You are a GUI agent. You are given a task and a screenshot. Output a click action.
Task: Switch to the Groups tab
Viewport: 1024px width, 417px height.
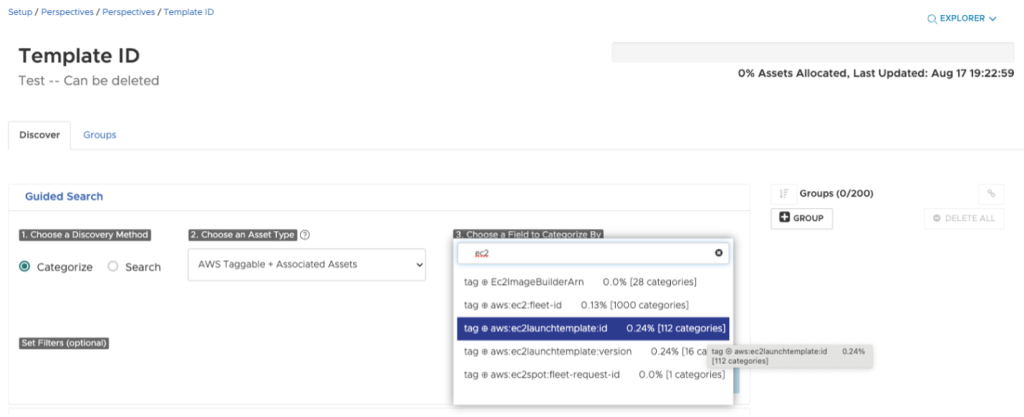(99, 134)
